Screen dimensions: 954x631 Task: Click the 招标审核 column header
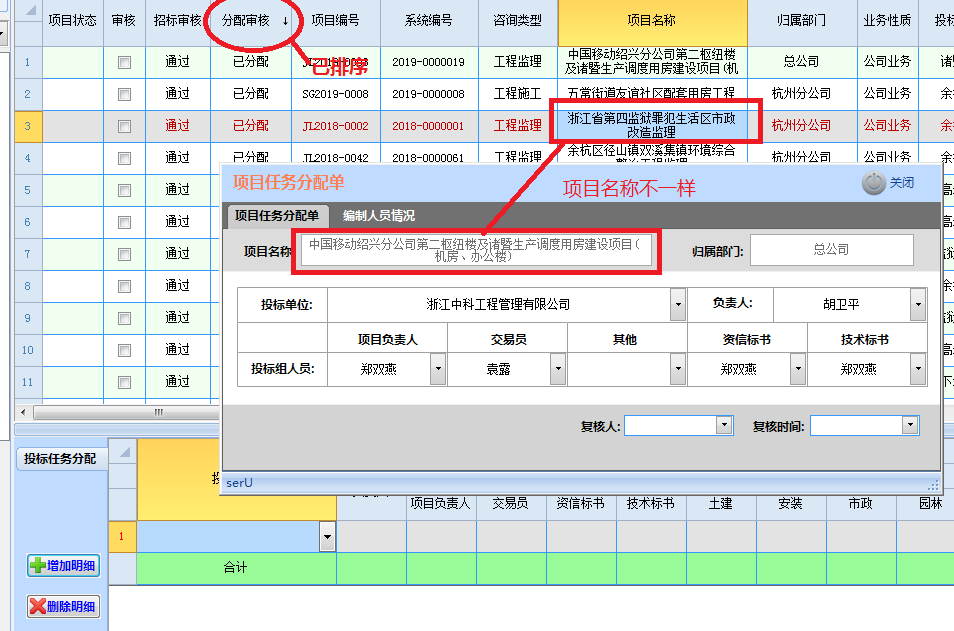[x=178, y=21]
